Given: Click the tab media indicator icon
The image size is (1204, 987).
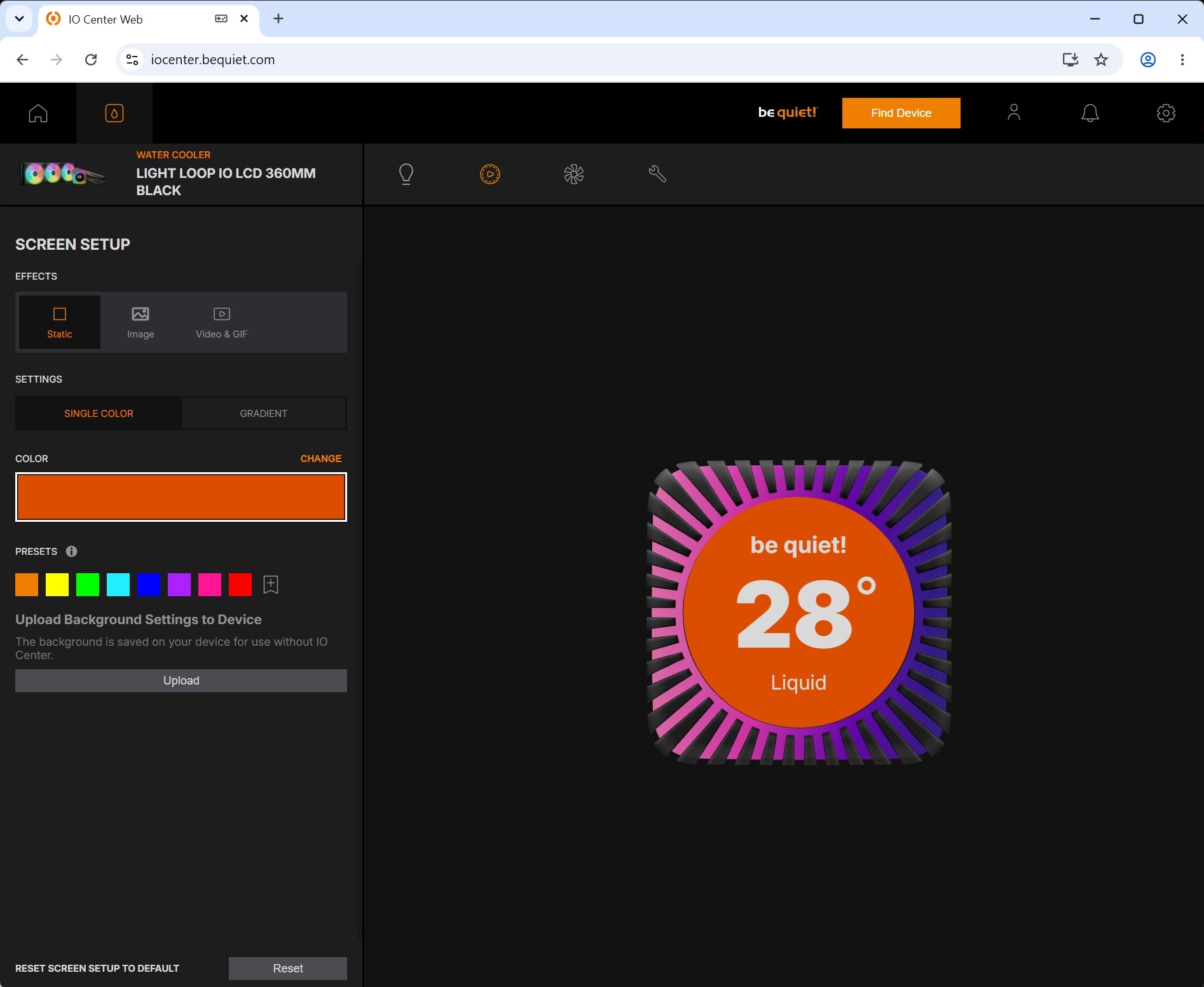Looking at the screenshot, I should pyautogui.click(x=221, y=19).
